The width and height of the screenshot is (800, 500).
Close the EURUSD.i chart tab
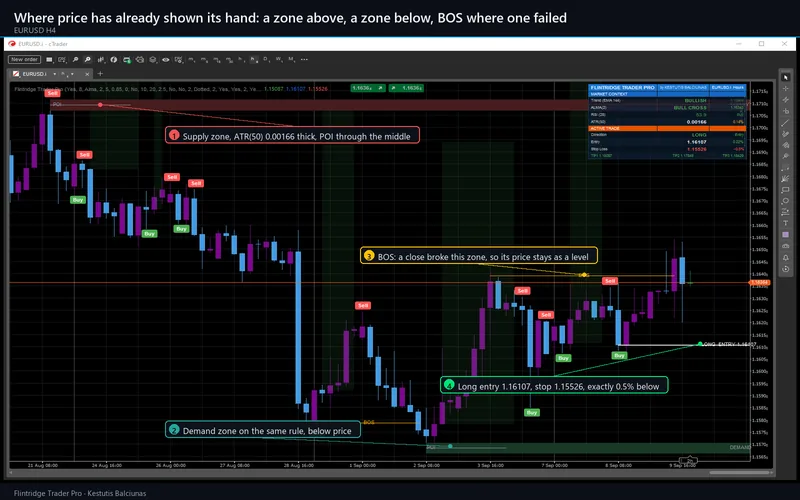click(x=87, y=74)
